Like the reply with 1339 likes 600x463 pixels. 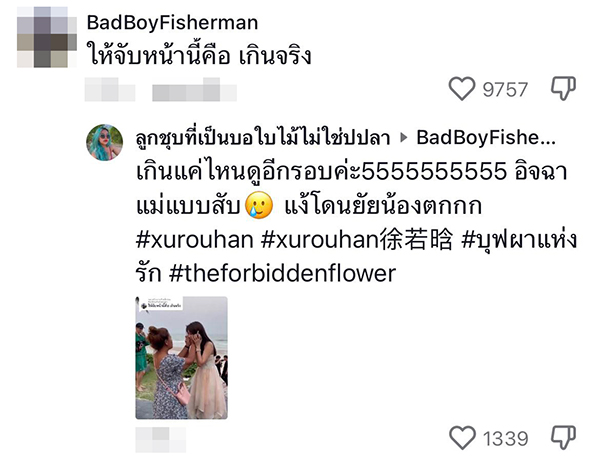tap(462, 438)
